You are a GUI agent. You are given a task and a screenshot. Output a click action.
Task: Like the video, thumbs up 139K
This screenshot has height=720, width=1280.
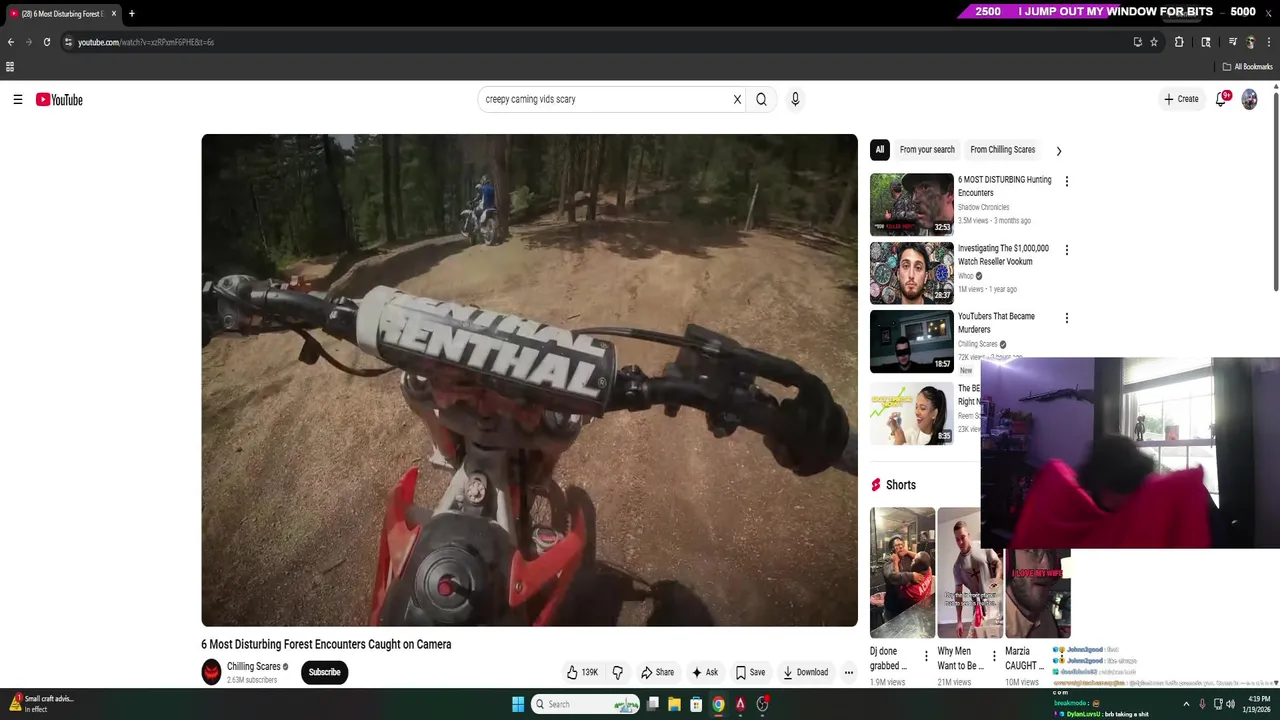click(x=582, y=672)
